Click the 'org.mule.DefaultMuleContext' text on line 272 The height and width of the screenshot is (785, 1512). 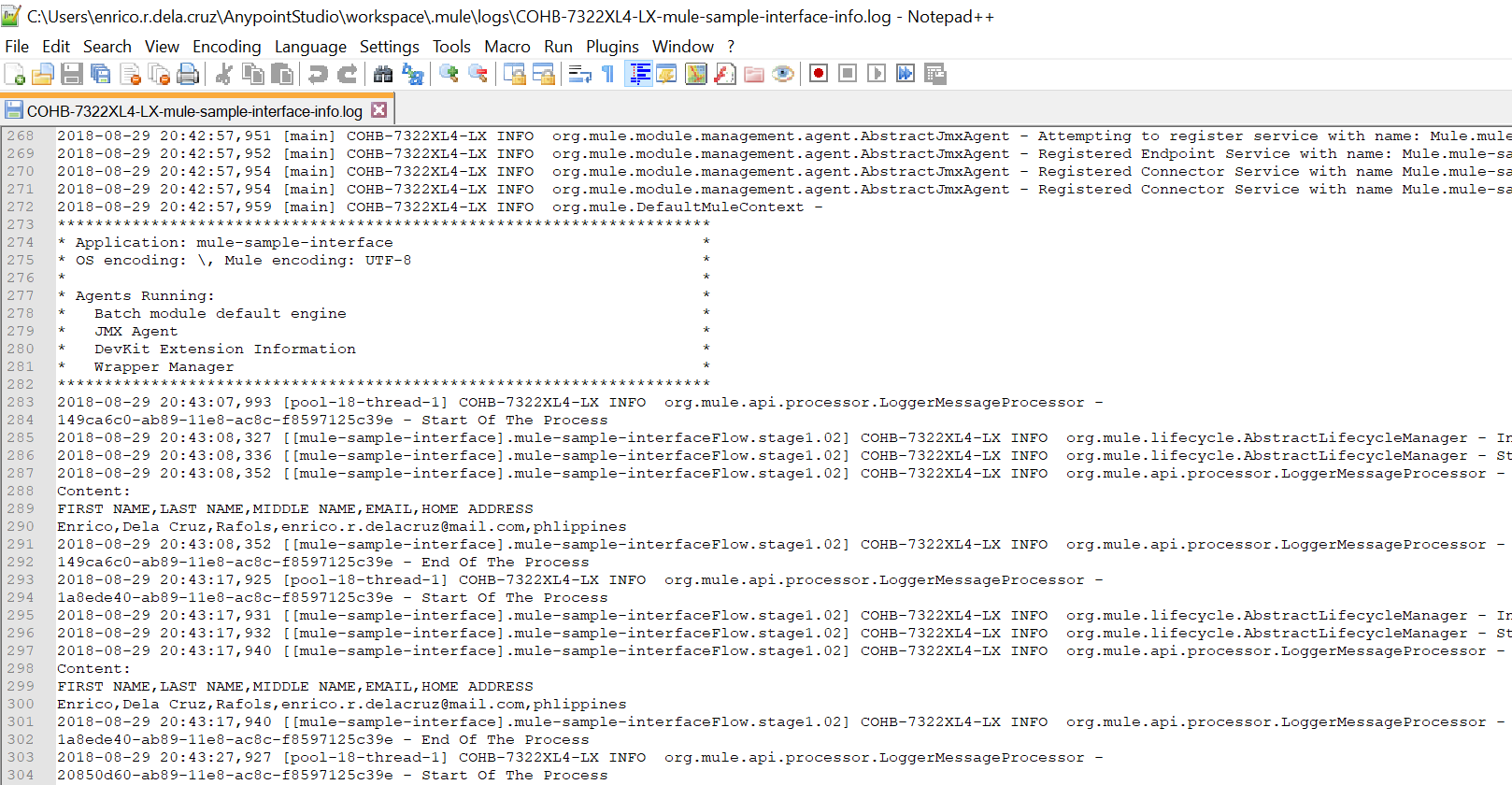point(678,207)
